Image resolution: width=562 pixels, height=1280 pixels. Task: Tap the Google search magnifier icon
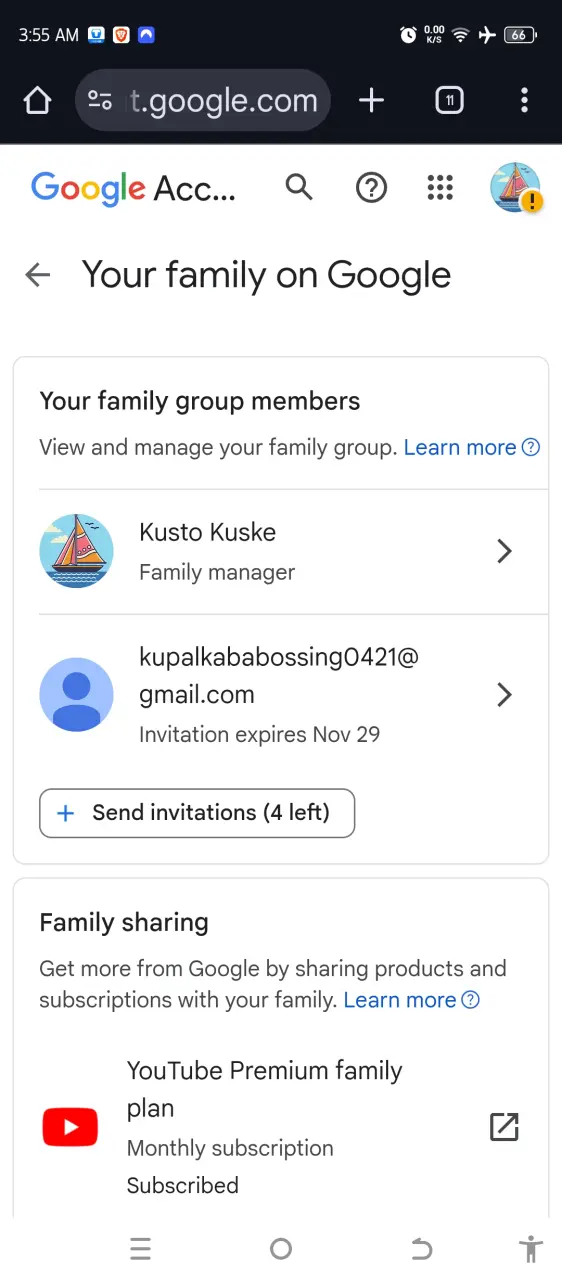pyautogui.click(x=299, y=187)
